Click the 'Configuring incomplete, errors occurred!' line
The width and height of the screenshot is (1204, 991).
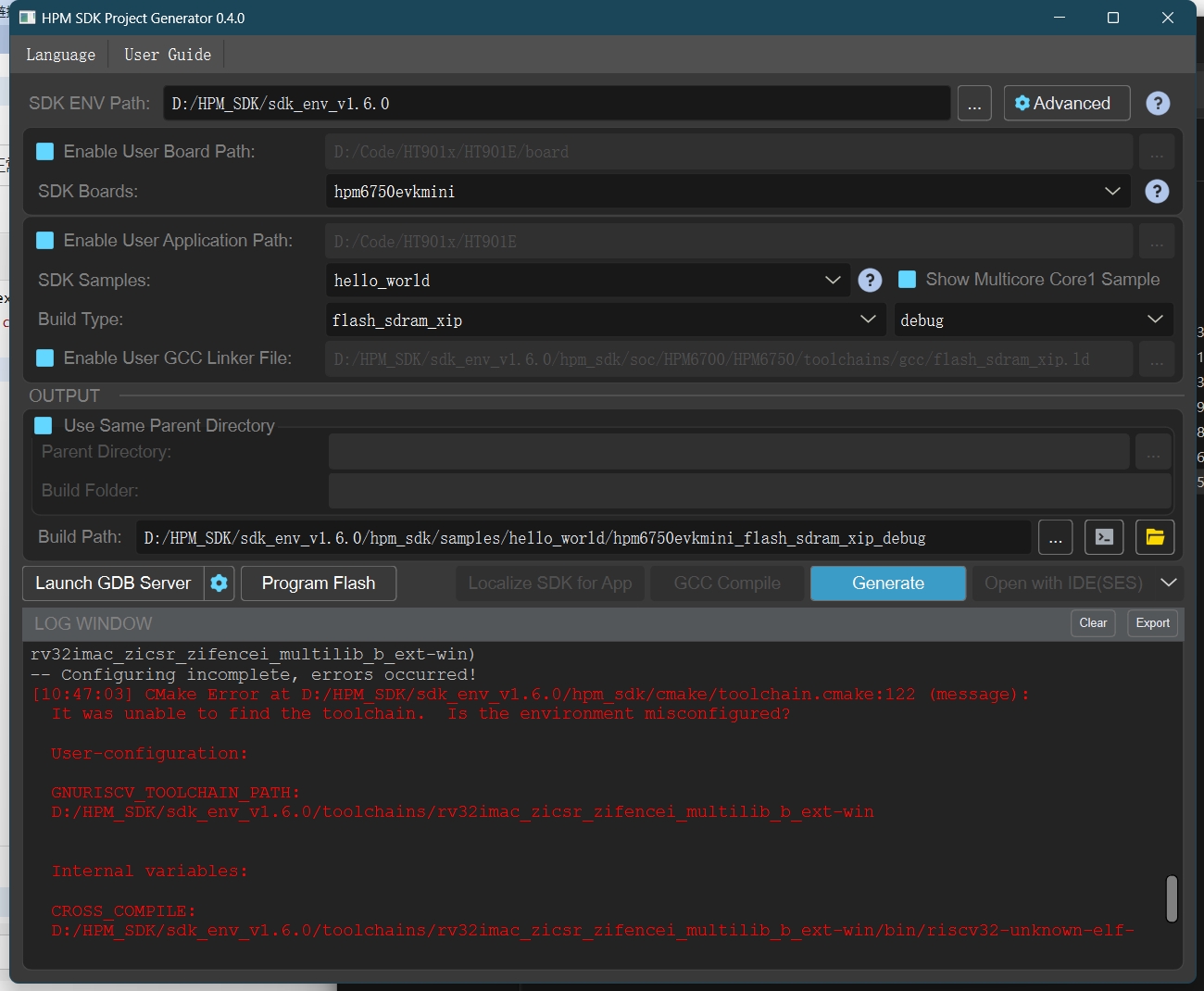pos(254,674)
